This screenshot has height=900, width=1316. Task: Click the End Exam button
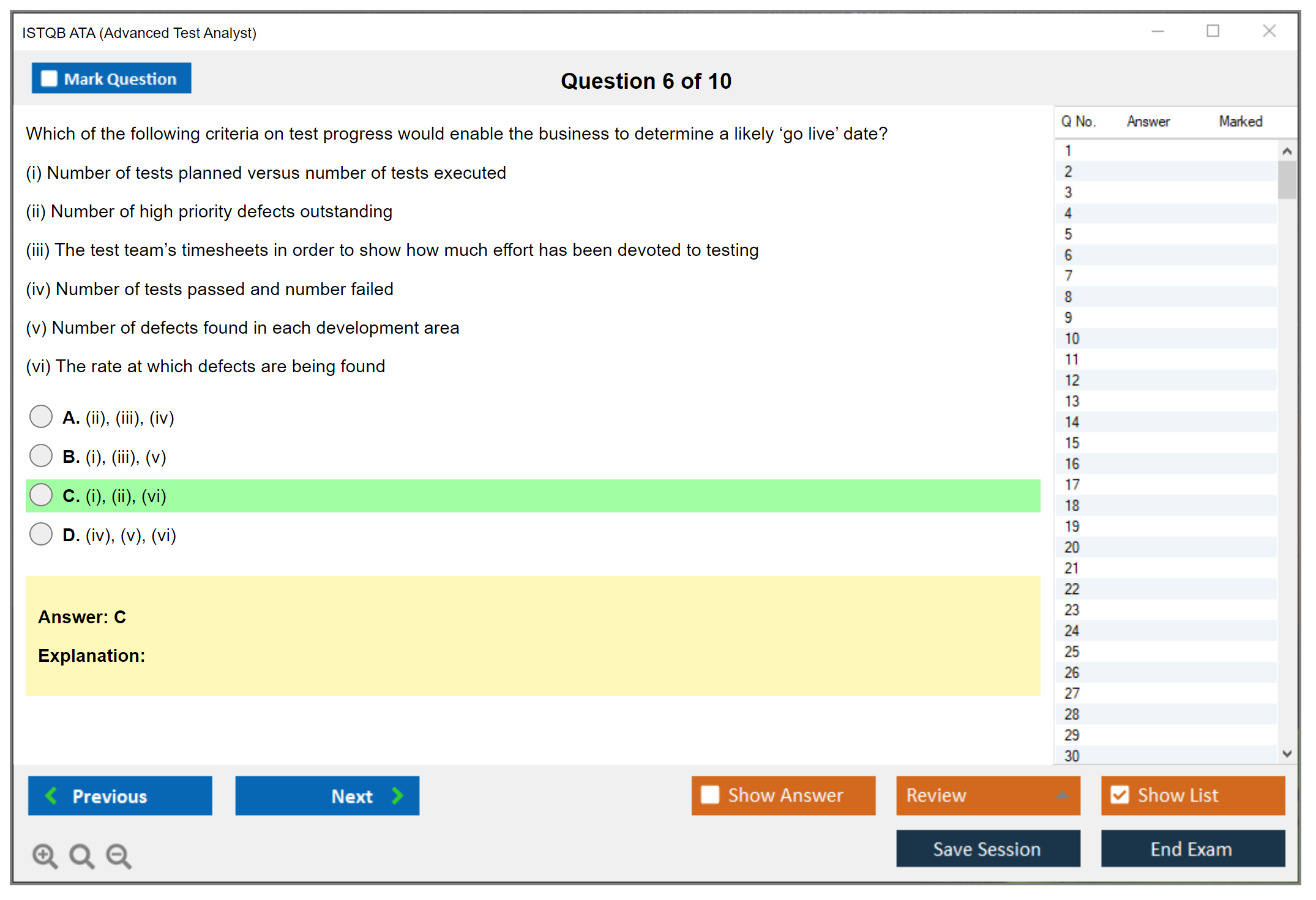coord(1192,849)
